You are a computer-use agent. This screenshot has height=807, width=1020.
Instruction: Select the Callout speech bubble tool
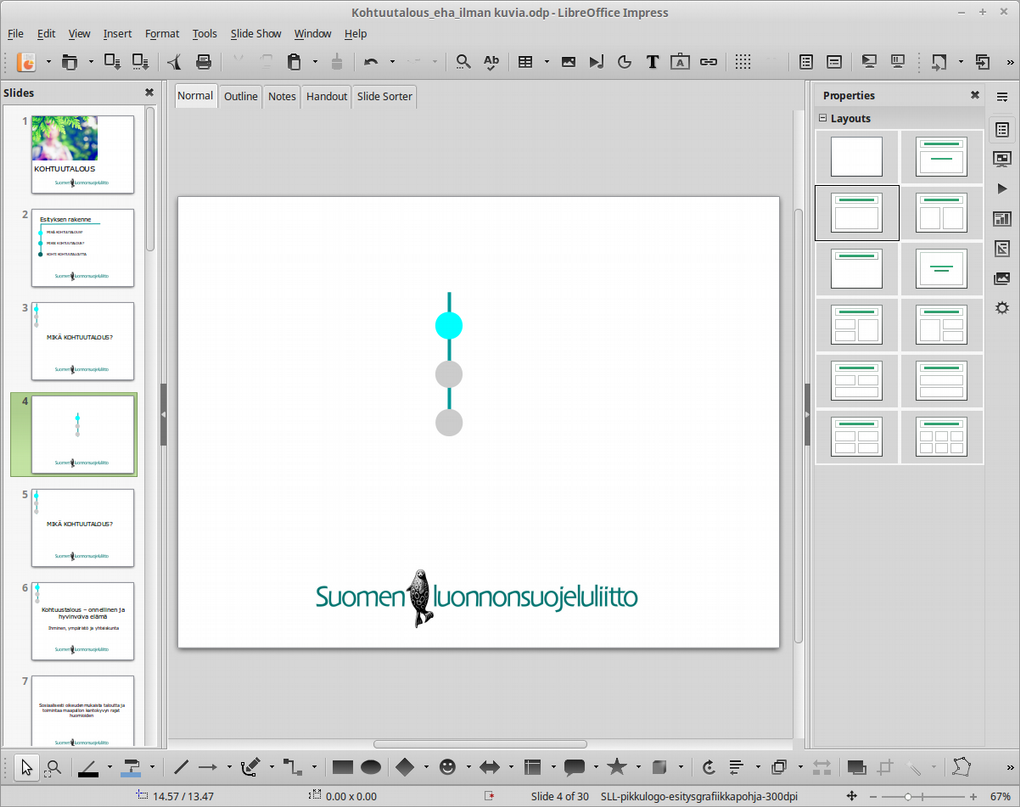pos(574,767)
